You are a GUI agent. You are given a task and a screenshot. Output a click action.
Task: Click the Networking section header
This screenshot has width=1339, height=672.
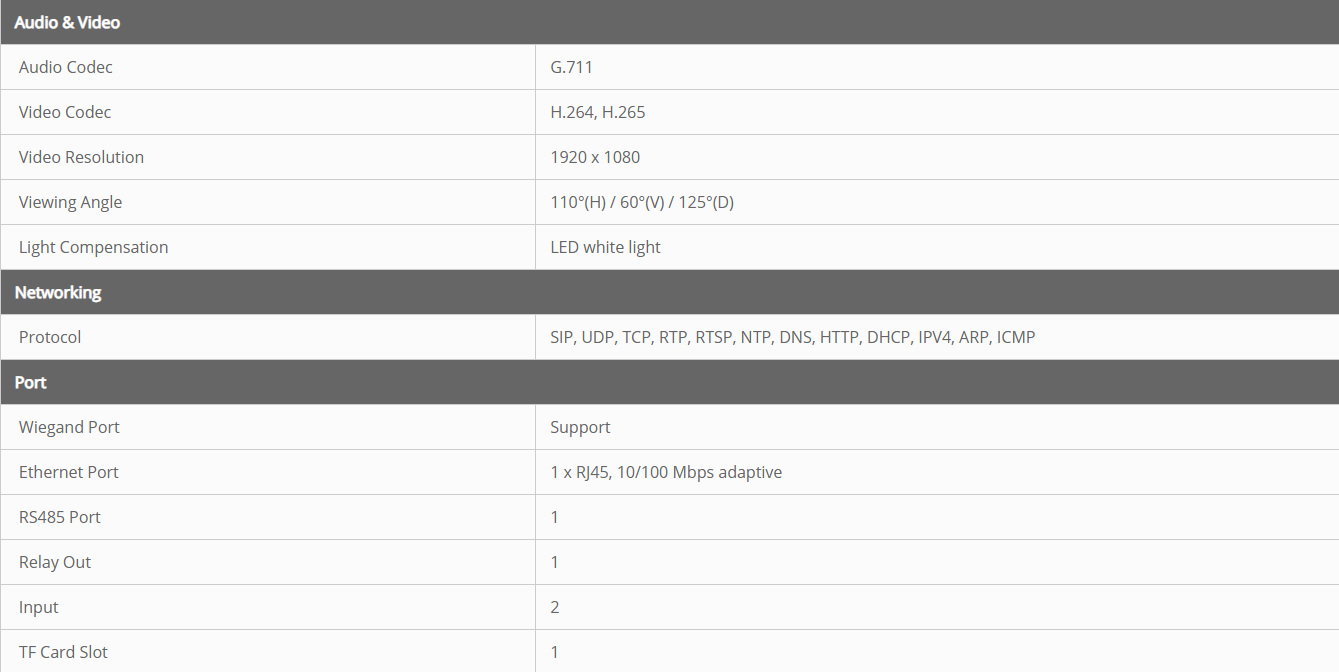point(58,292)
